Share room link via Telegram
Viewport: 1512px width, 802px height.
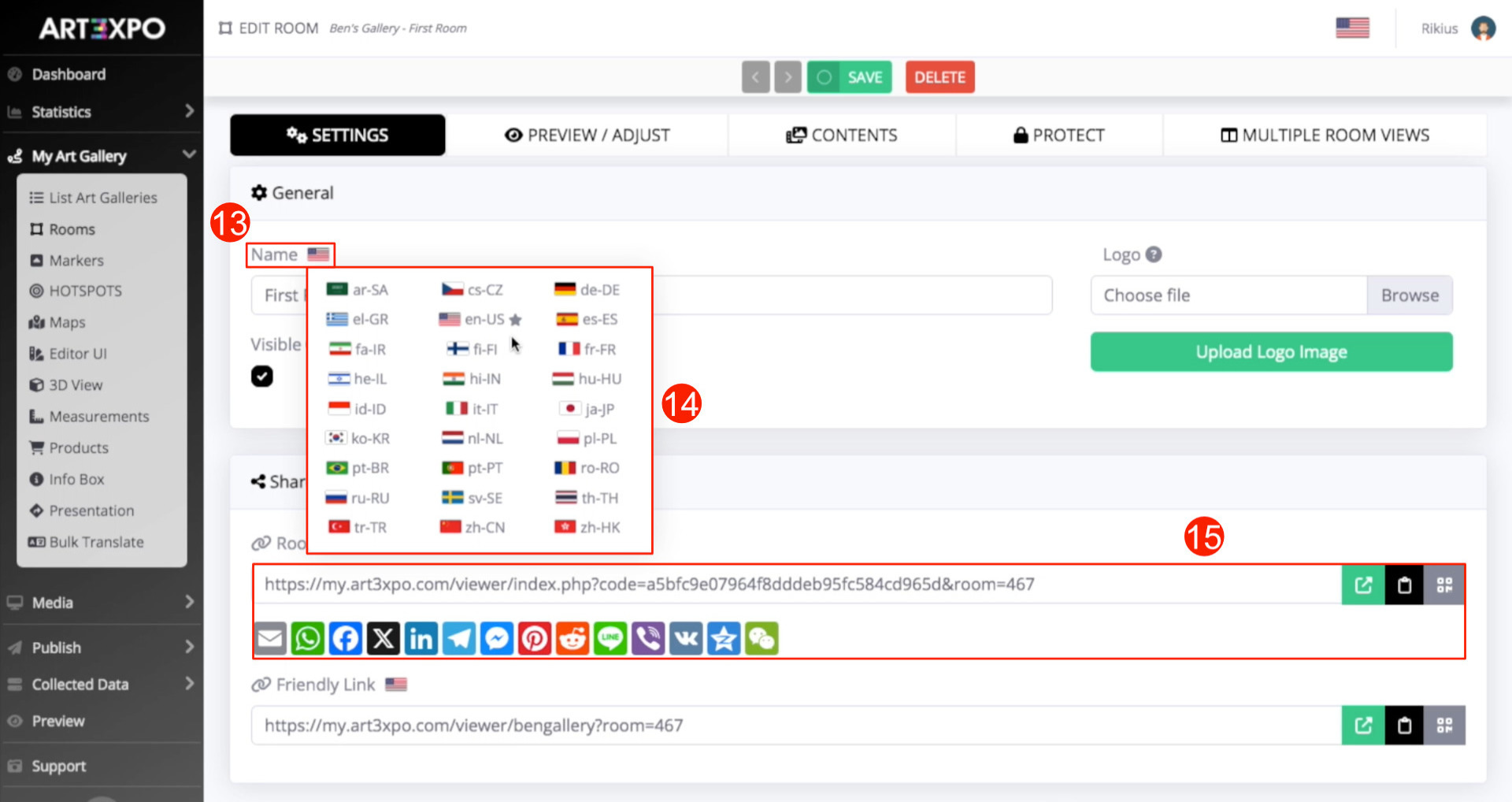tap(459, 638)
